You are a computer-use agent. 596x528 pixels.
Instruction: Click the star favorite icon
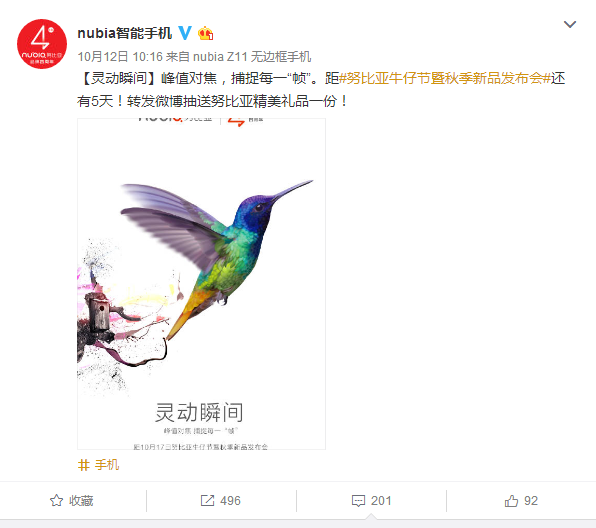[x=57, y=501]
